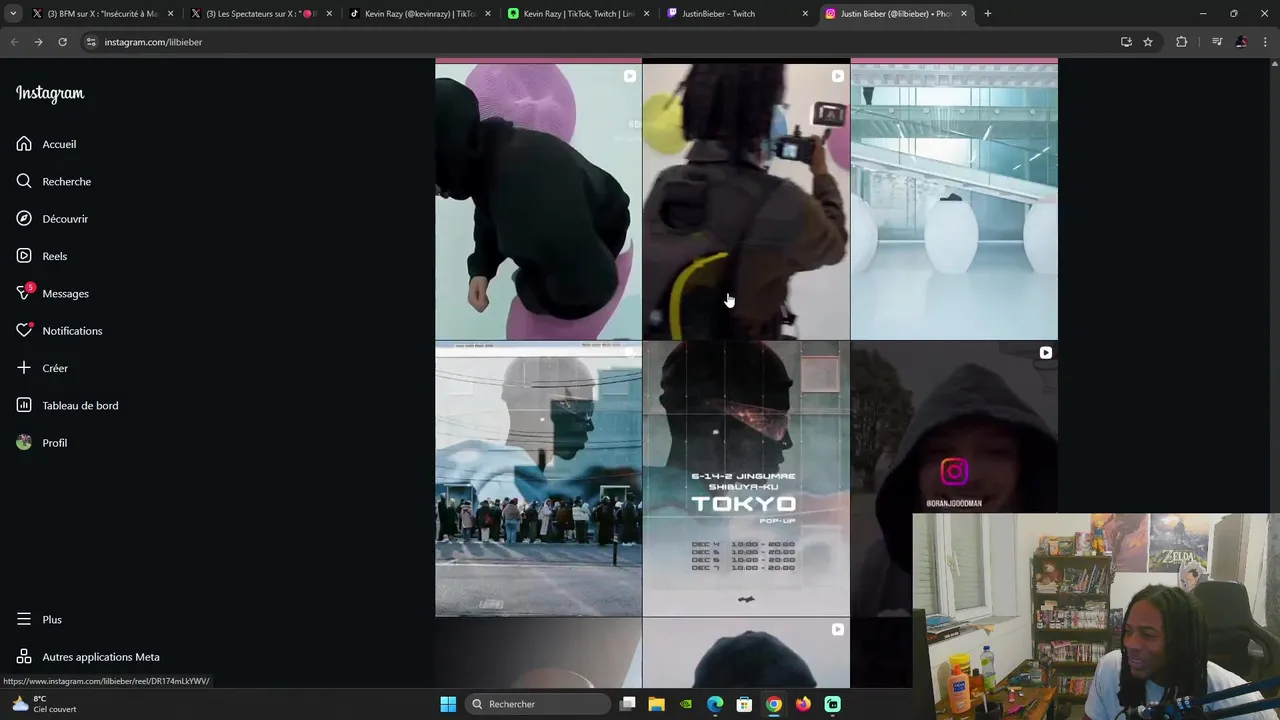
Task: Open the white vases glass building post
Action: click(x=954, y=202)
